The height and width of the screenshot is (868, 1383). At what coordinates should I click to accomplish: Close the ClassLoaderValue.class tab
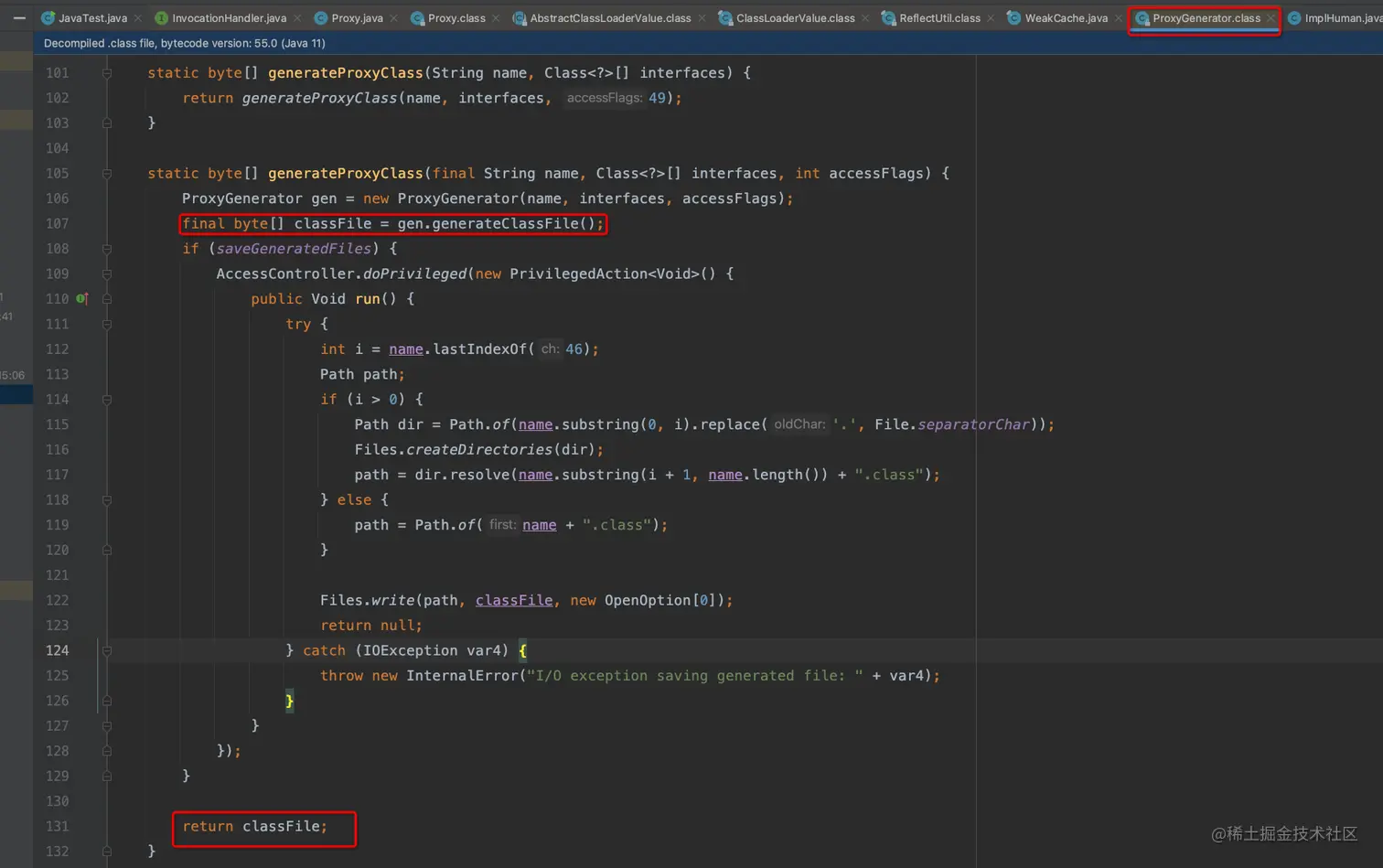tap(865, 18)
